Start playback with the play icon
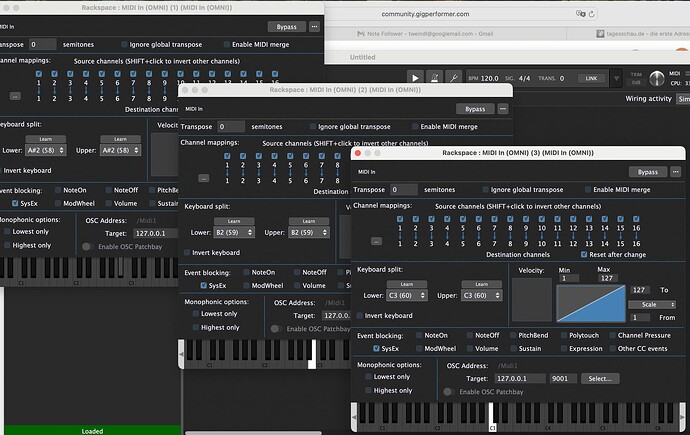The image size is (690, 435). click(x=415, y=78)
